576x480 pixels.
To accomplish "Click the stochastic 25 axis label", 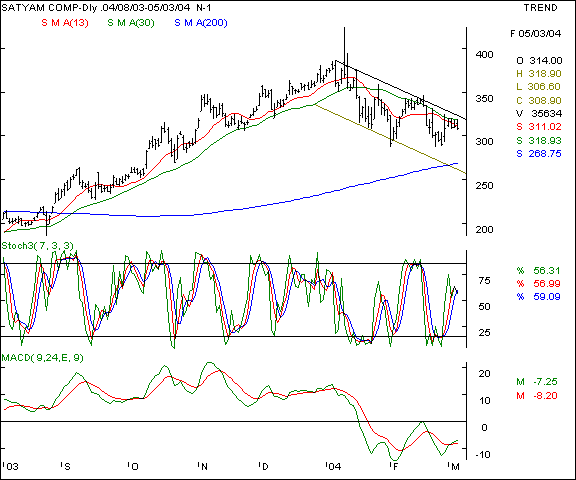I will (x=485, y=333).
